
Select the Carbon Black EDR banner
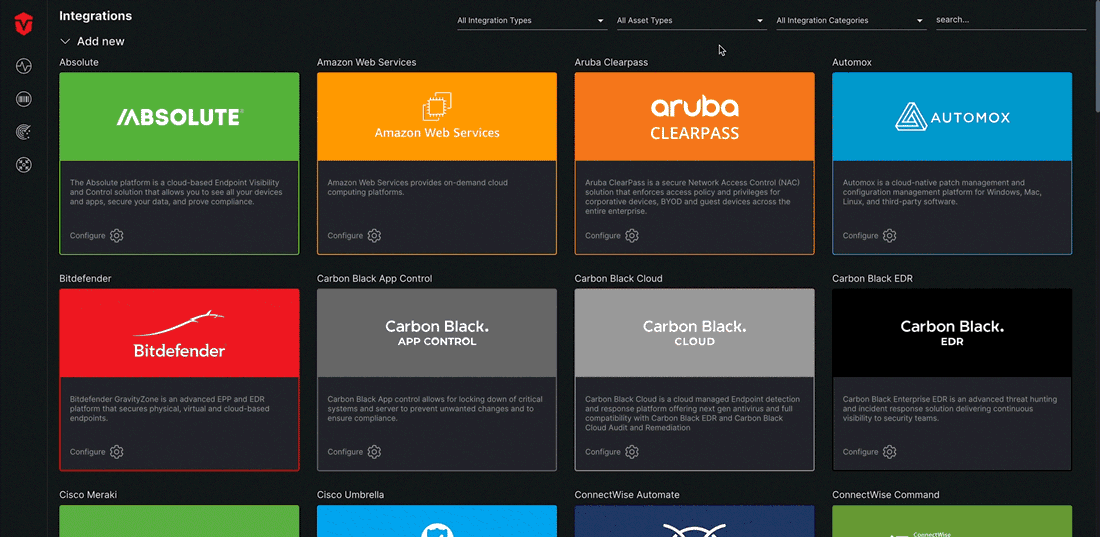click(952, 333)
